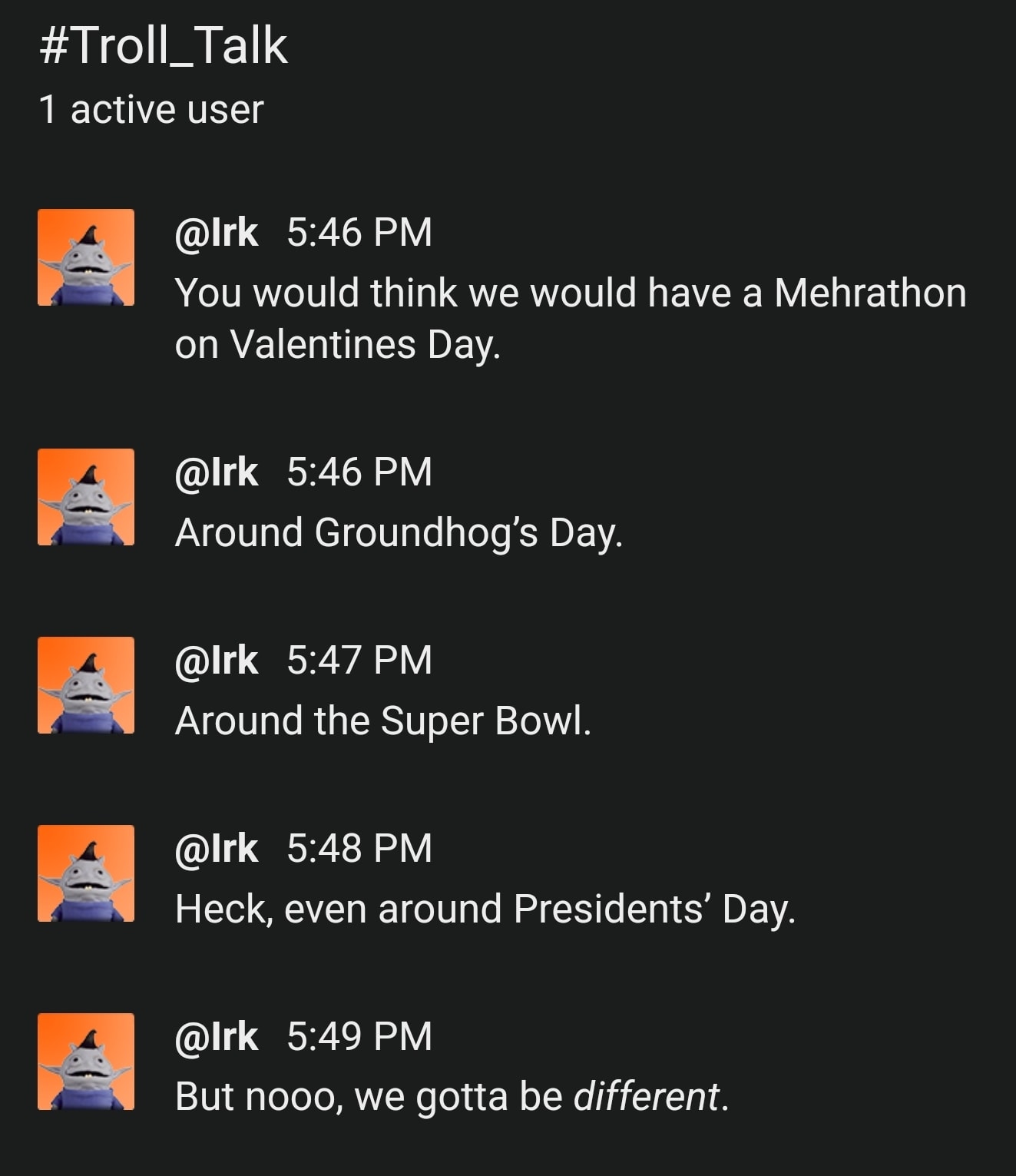Image resolution: width=1016 pixels, height=1176 pixels.
Task: Click Irk's avatar beside the Mehrathon message
Action: [86, 257]
